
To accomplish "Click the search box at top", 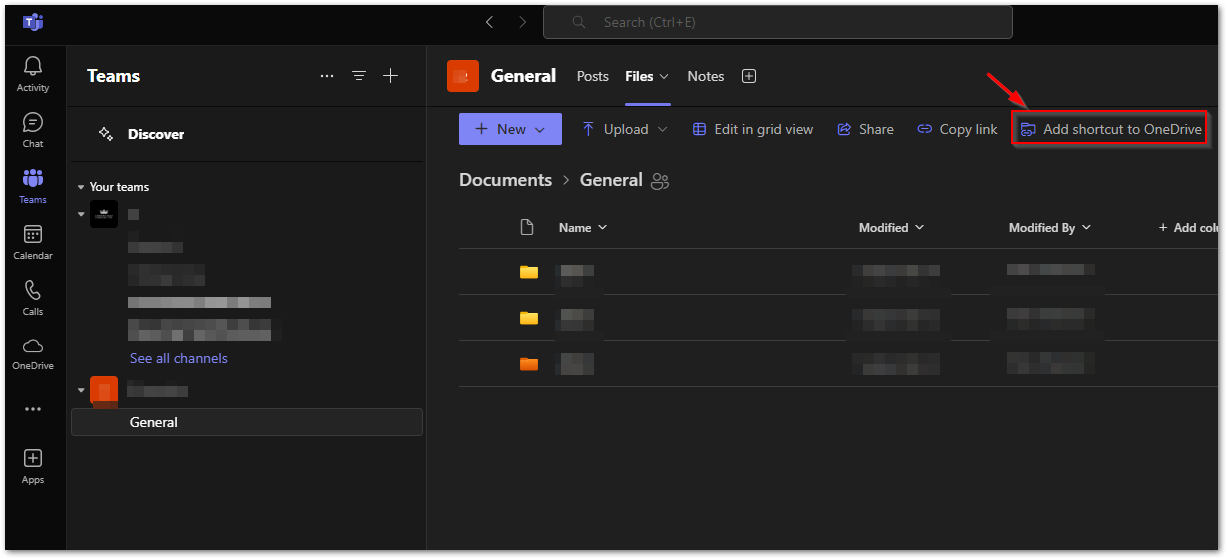I will (777, 22).
